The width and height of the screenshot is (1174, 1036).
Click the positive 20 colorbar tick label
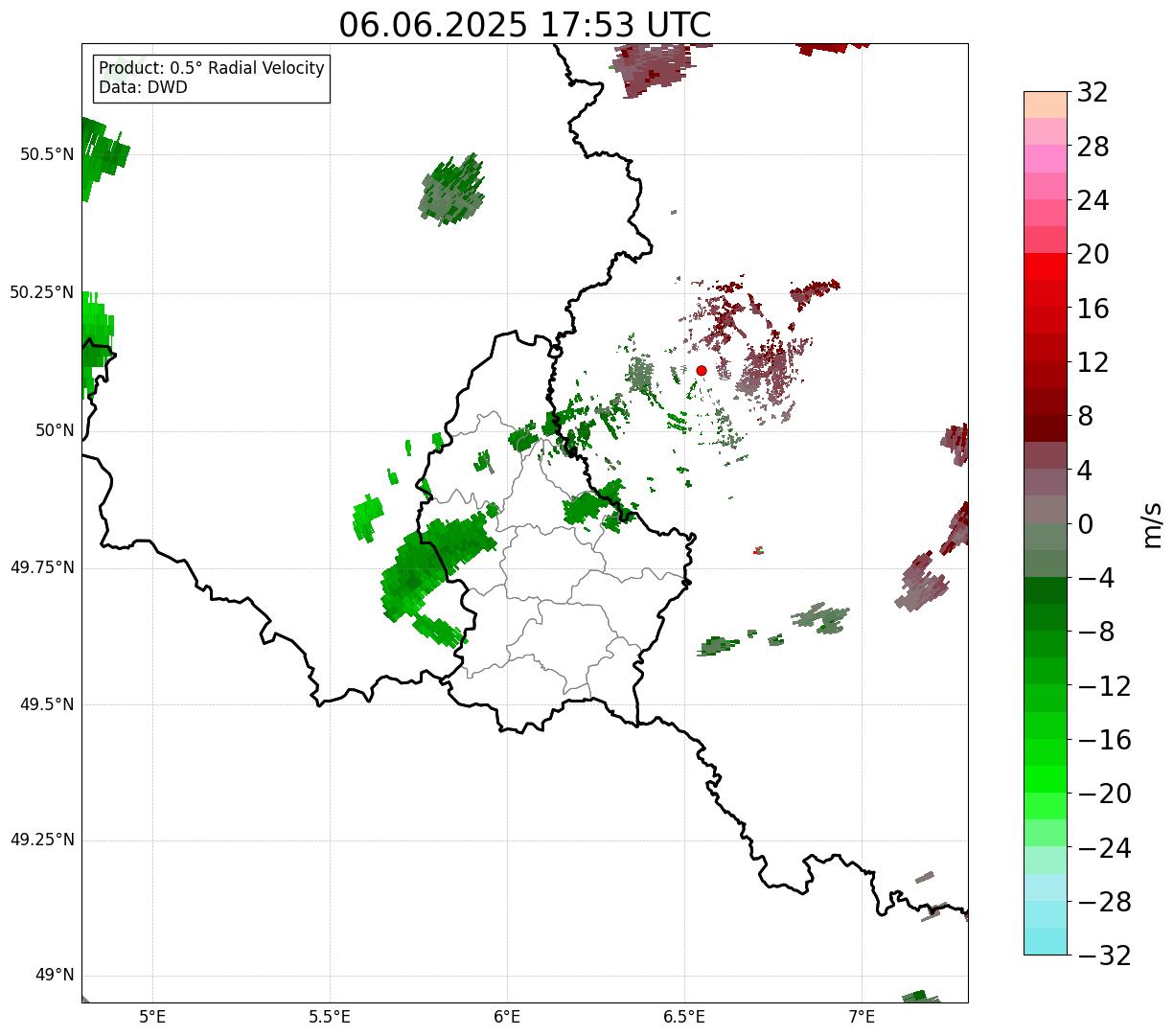coord(1093,255)
